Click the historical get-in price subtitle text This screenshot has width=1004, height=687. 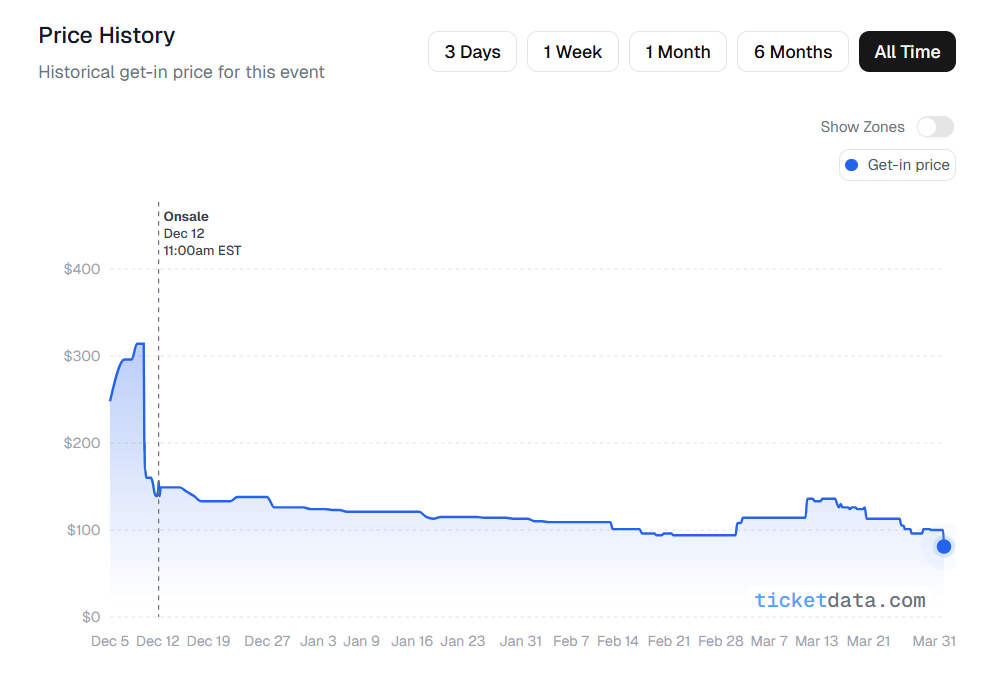[x=181, y=72]
